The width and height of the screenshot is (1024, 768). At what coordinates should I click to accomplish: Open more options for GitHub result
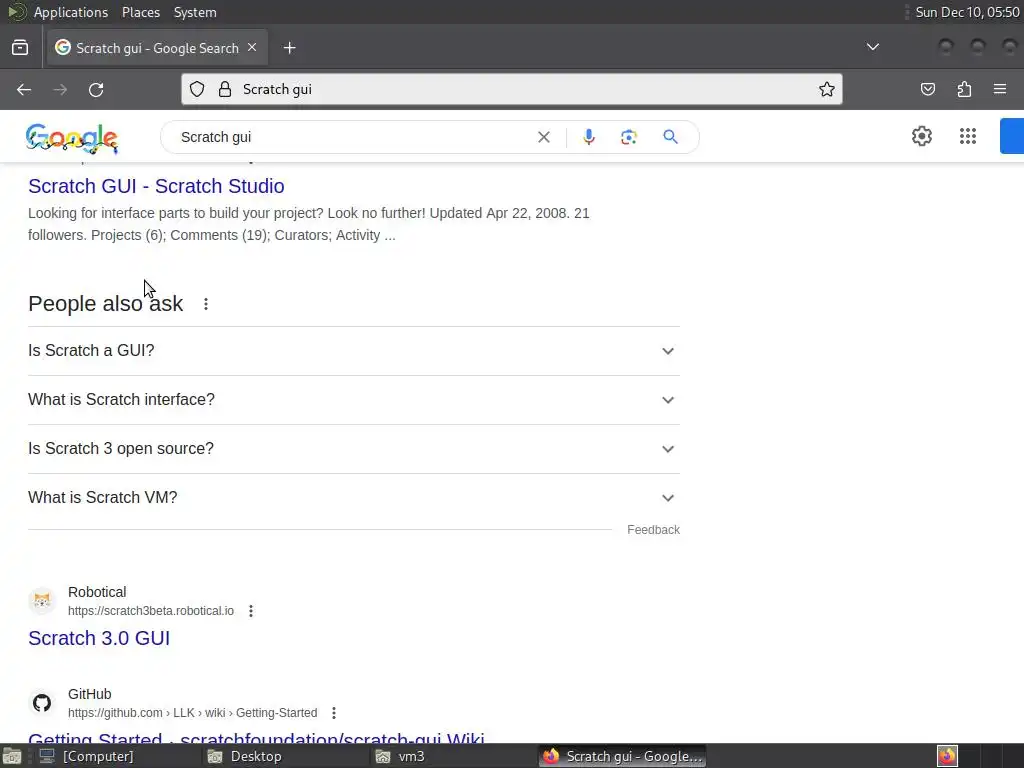click(334, 712)
